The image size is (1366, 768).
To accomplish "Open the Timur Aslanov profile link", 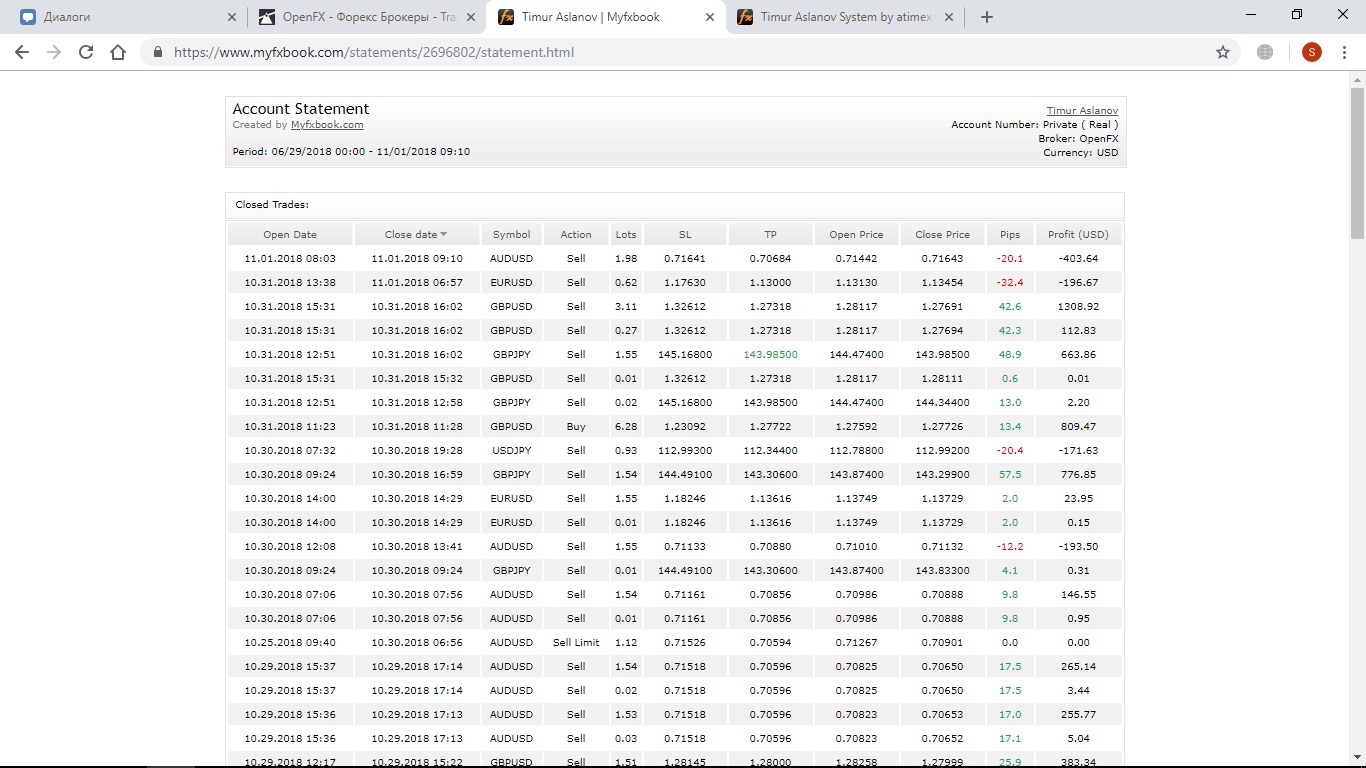I will point(1082,111).
